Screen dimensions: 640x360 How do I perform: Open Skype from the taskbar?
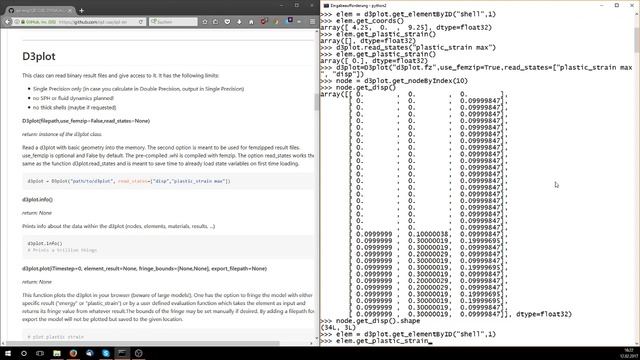click(106, 353)
